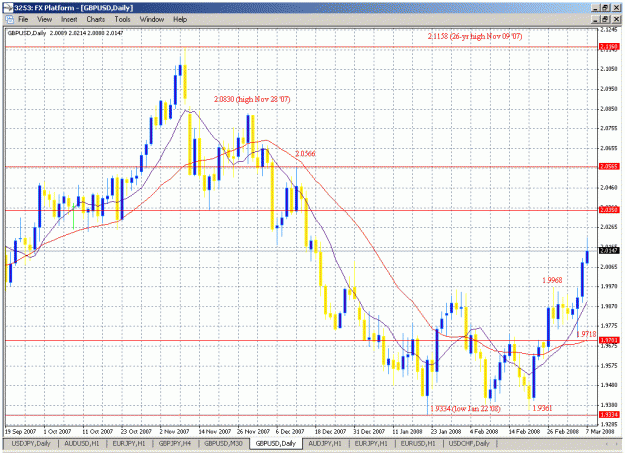Open the Help menu
The image size is (625, 453).
tap(180, 19)
